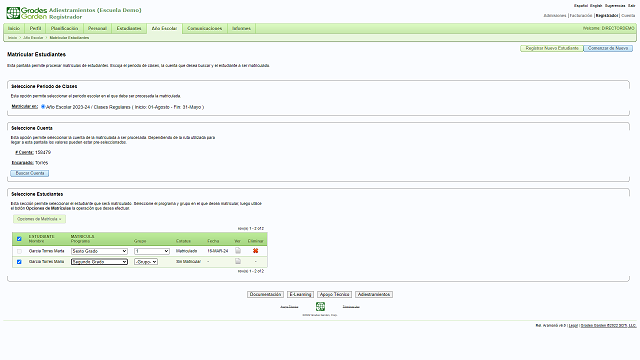Check the Sexto Grado row checkbox
The height and width of the screenshot is (360, 640).
pyautogui.click(x=19, y=251)
